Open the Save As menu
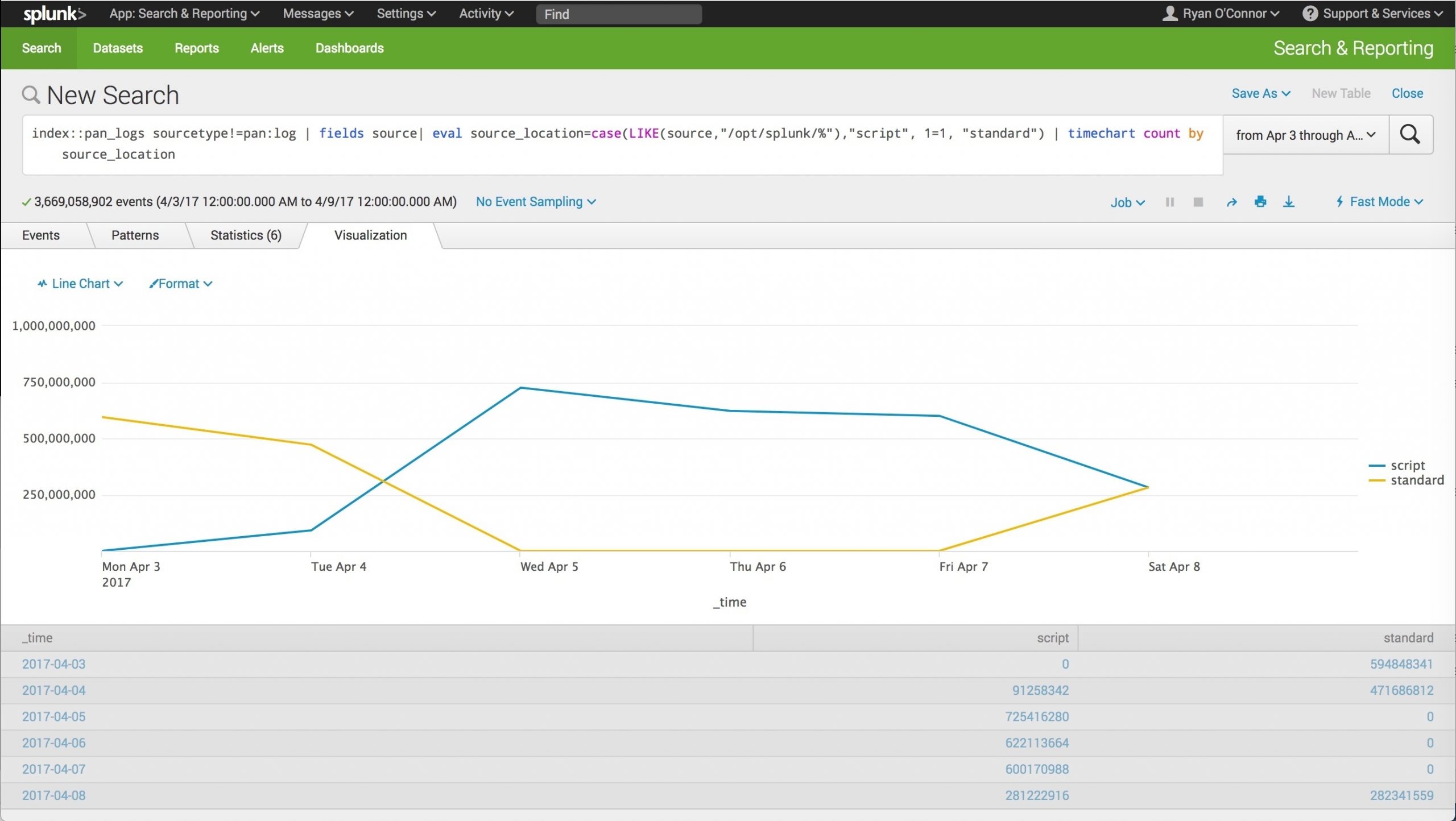 pyautogui.click(x=1260, y=93)
